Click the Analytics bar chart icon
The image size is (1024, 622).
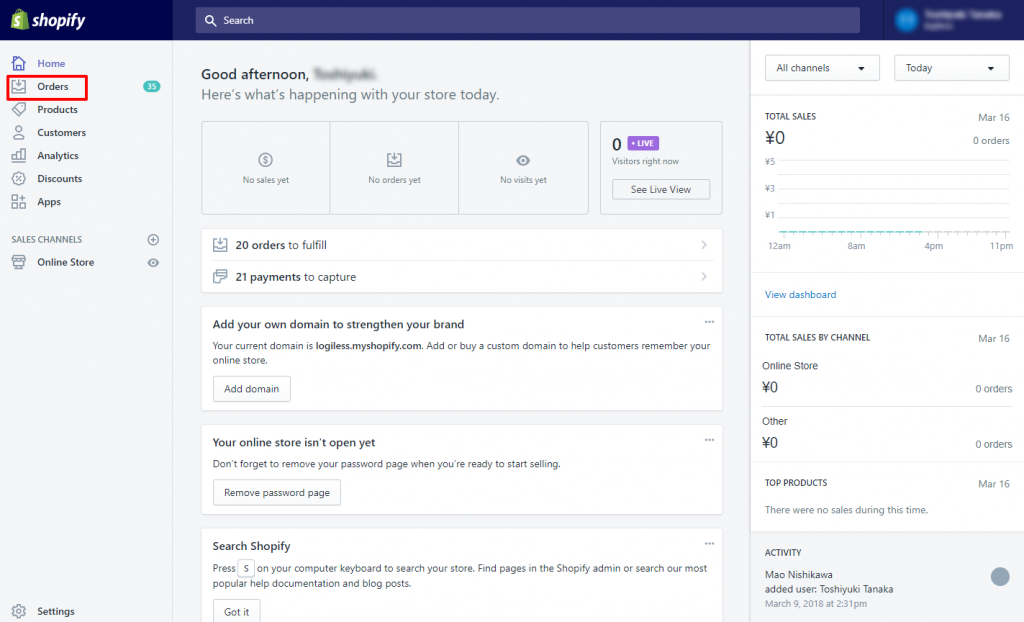click(x=18, y=156)
